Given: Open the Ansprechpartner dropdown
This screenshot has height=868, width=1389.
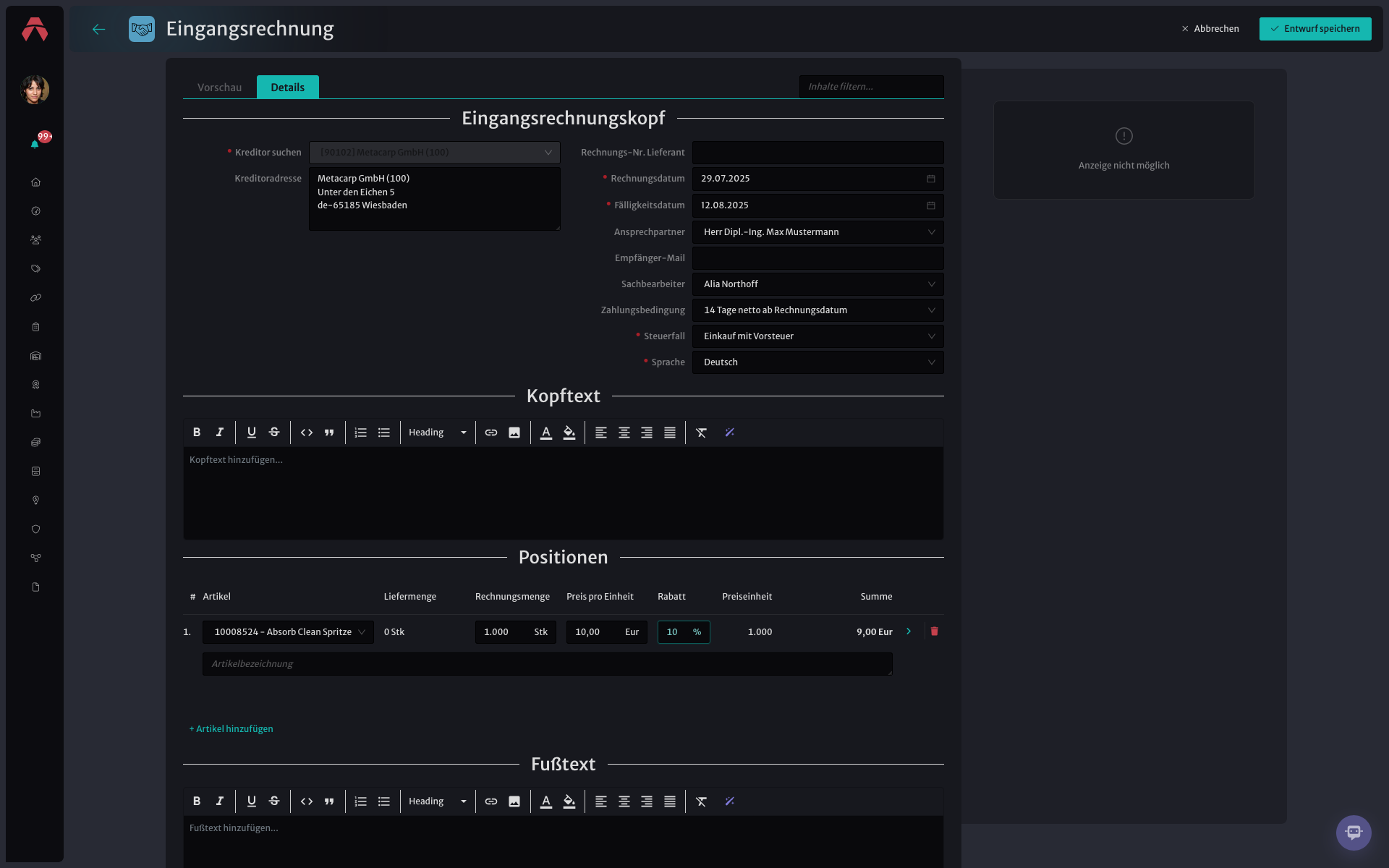Looking at the screenshot, I should [818, 232].
